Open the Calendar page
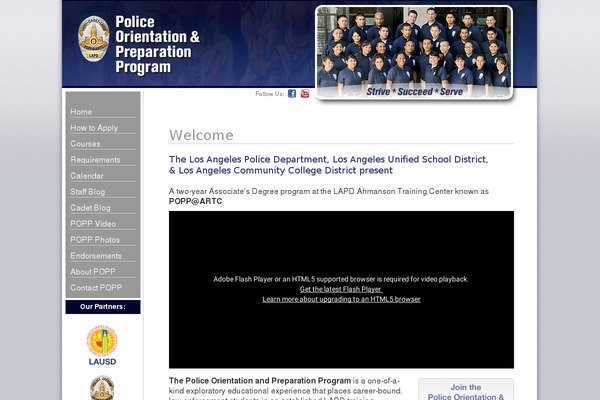This screenshot has width=600, height=400. tap(87, 176)
